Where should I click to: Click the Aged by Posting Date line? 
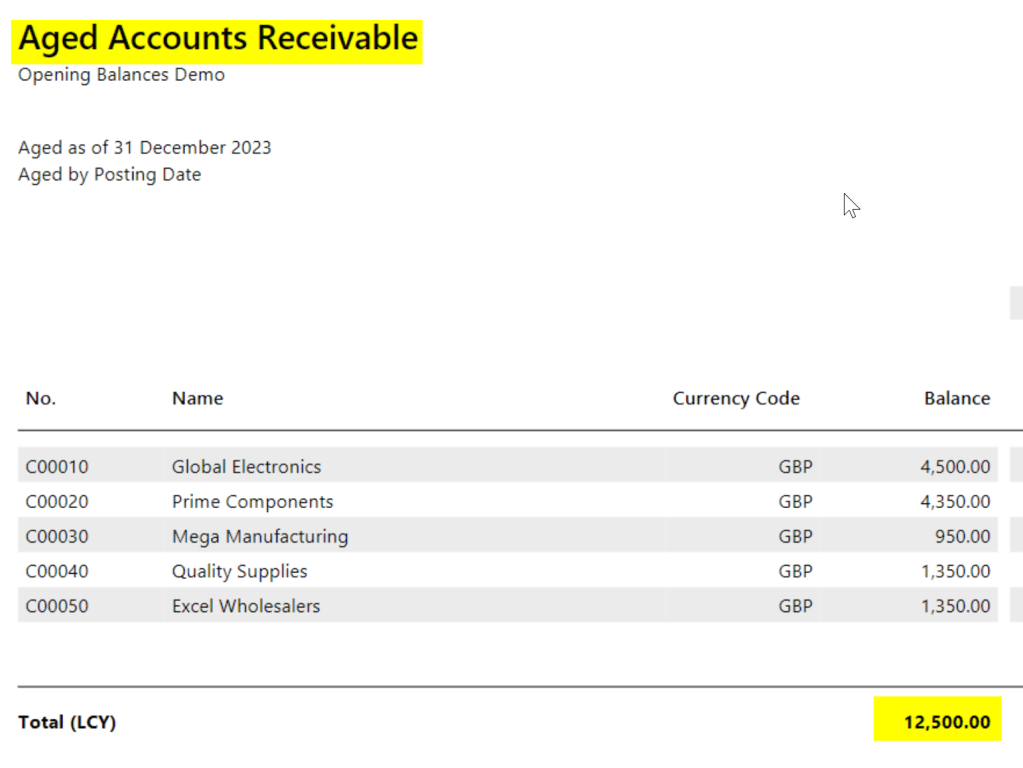point(109,175)
